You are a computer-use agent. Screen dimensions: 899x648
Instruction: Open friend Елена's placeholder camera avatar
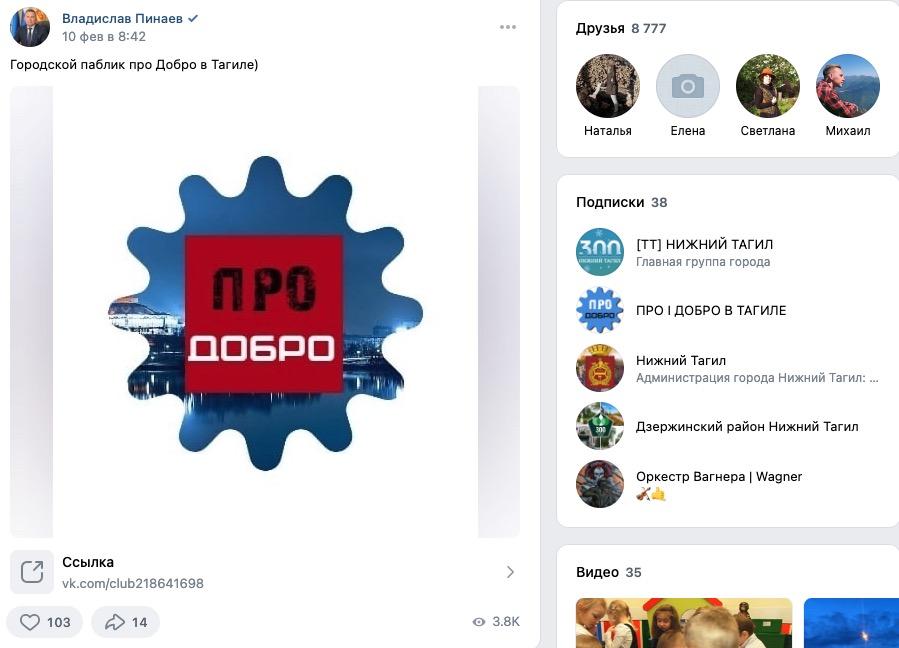(x=688, y=86)
